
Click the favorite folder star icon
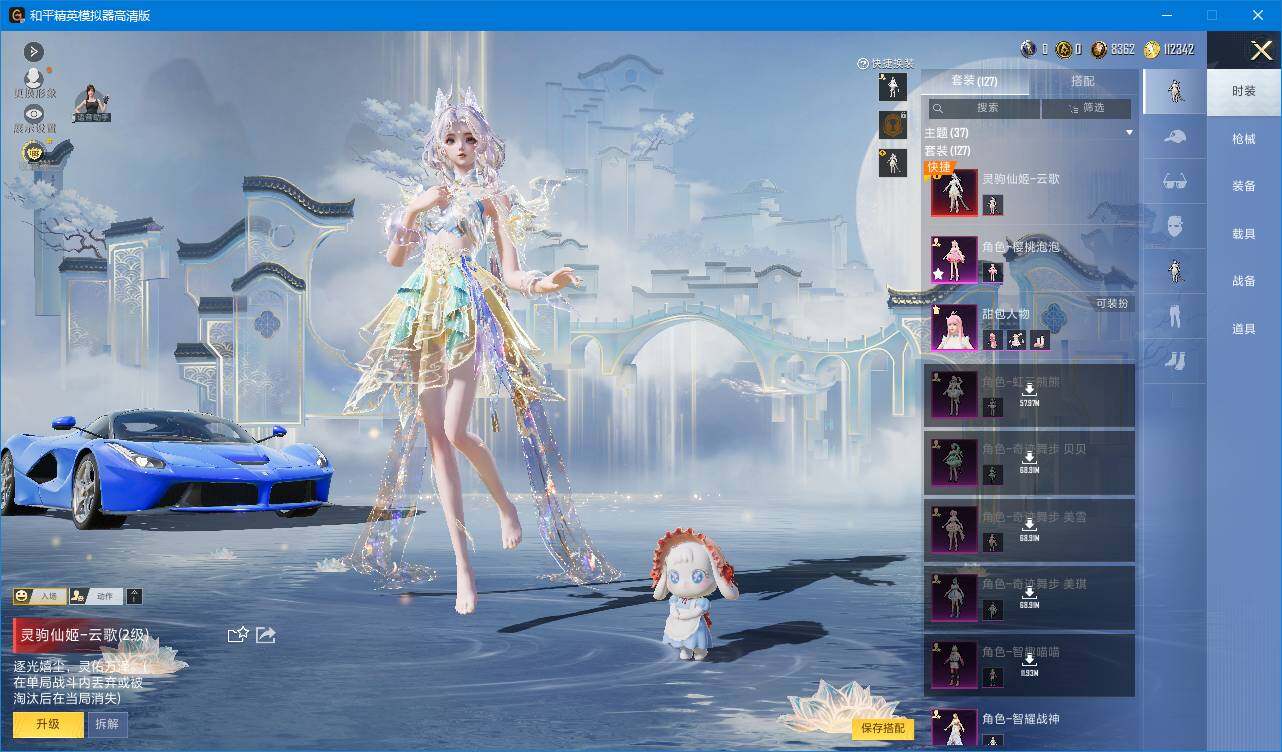point(238,634)
